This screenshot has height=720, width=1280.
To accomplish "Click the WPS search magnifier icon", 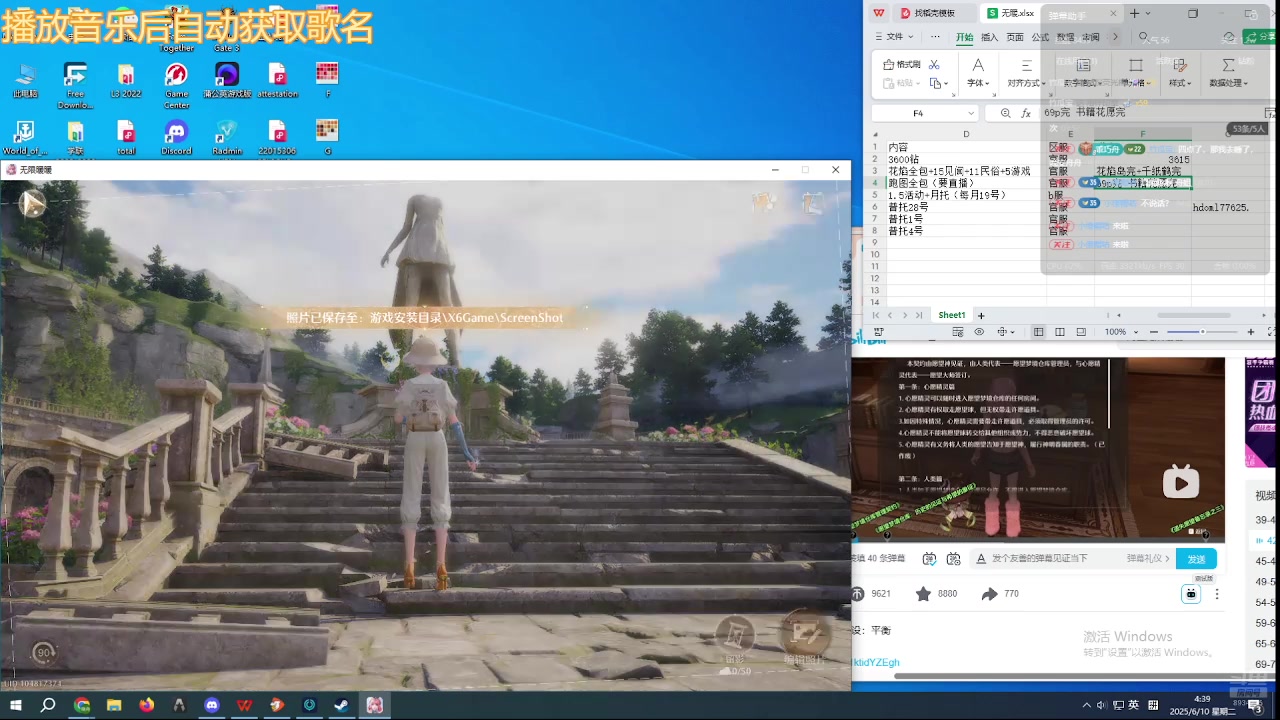I will (1144, 38).
